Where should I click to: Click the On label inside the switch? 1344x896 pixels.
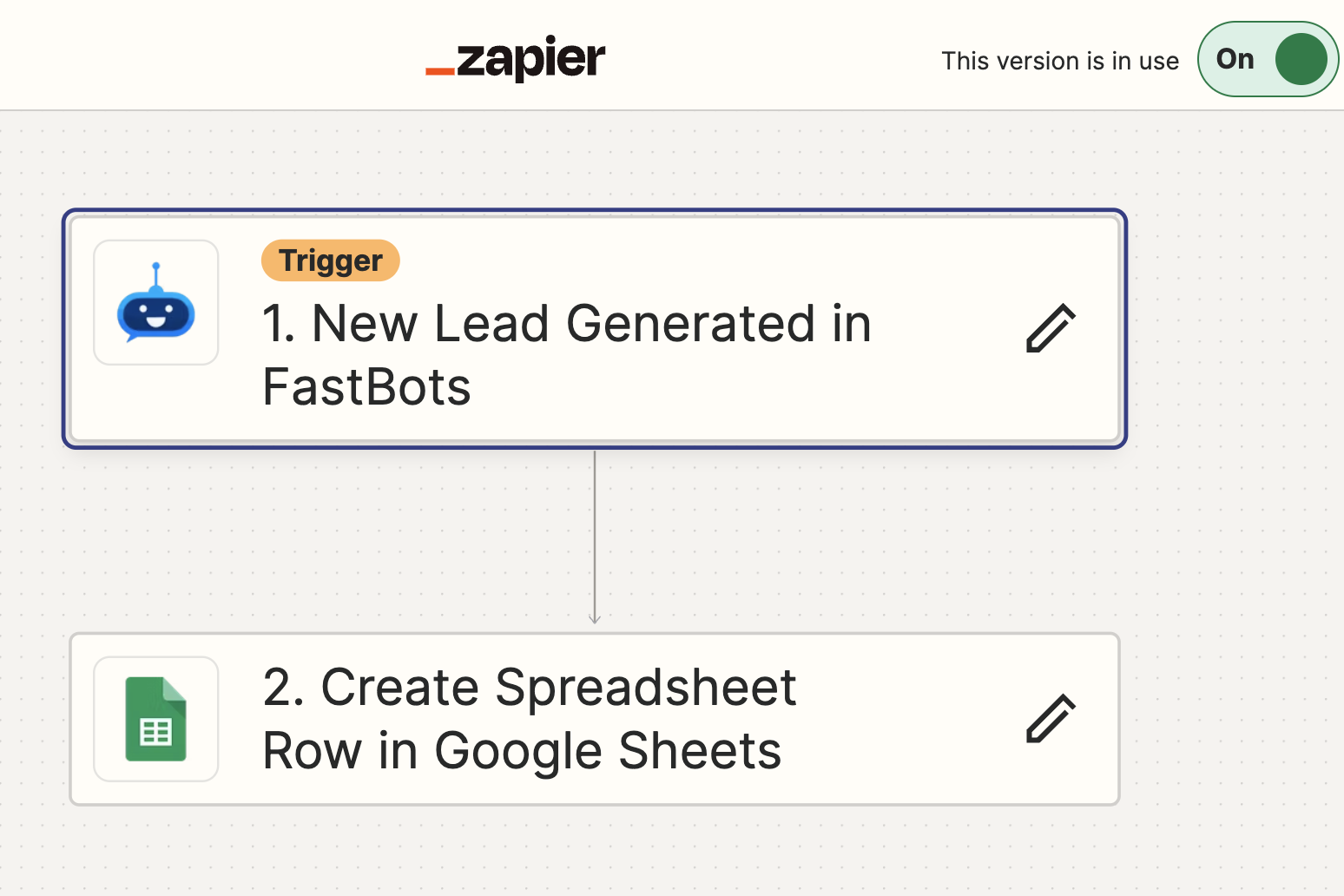1235,59
